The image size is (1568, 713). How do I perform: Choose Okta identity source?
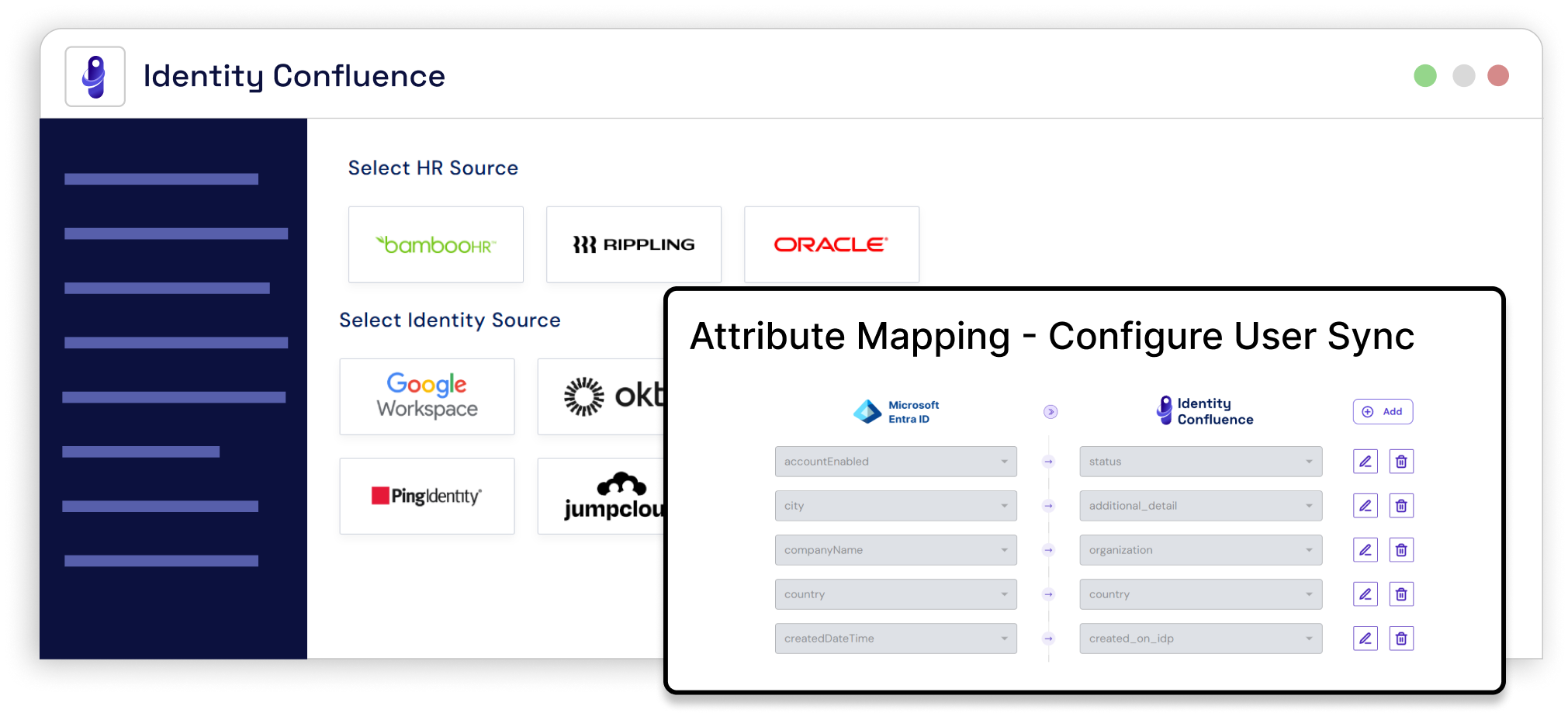602,396
